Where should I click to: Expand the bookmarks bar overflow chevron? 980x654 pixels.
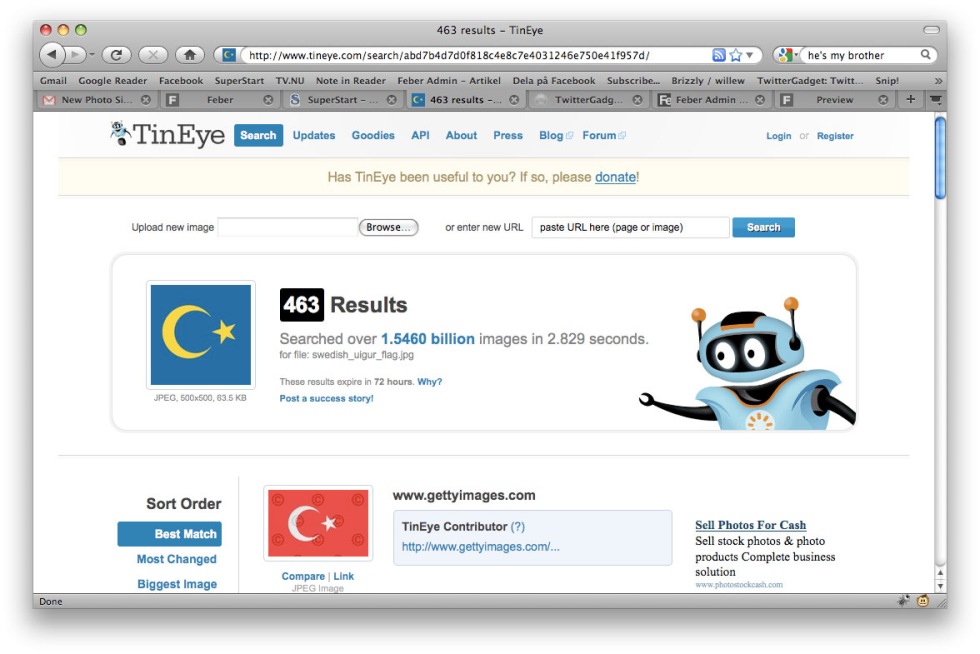coord(938,81)
